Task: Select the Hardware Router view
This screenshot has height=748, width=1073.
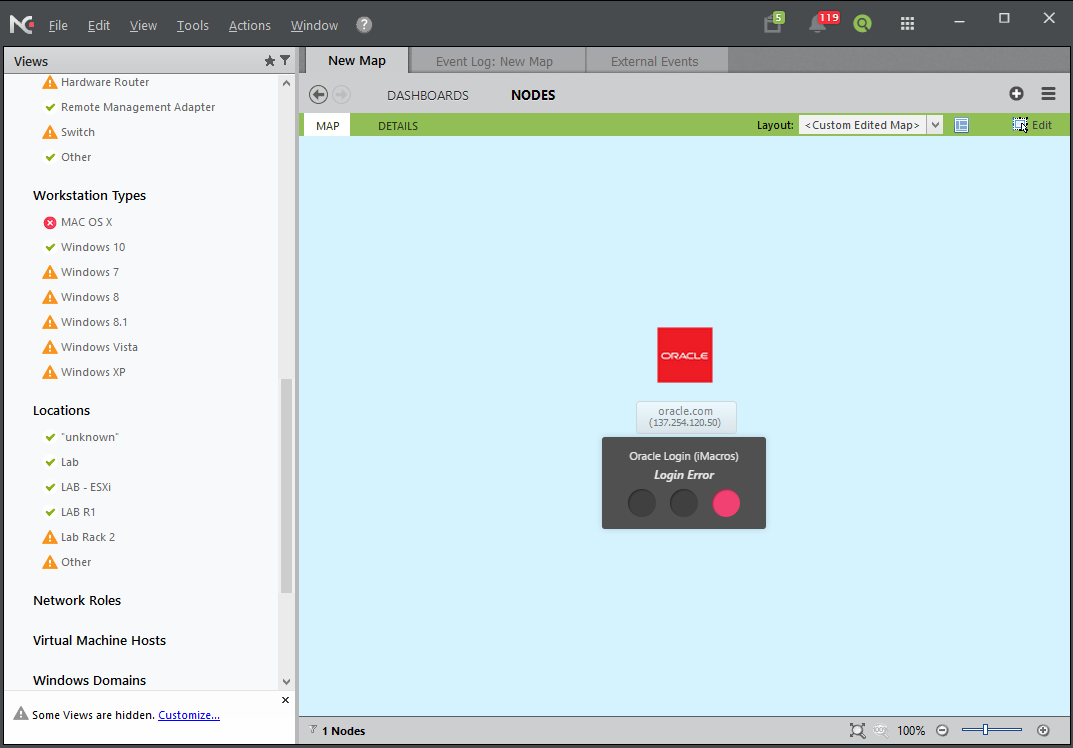Action: coord(105,82)
